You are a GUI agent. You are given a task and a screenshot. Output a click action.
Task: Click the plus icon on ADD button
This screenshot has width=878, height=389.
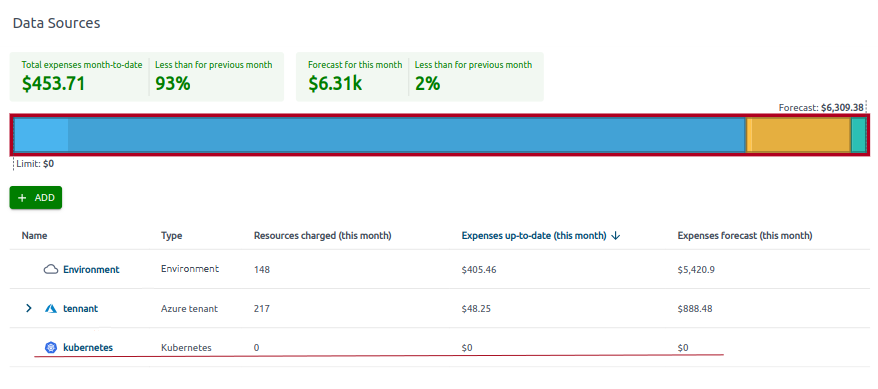22,198
